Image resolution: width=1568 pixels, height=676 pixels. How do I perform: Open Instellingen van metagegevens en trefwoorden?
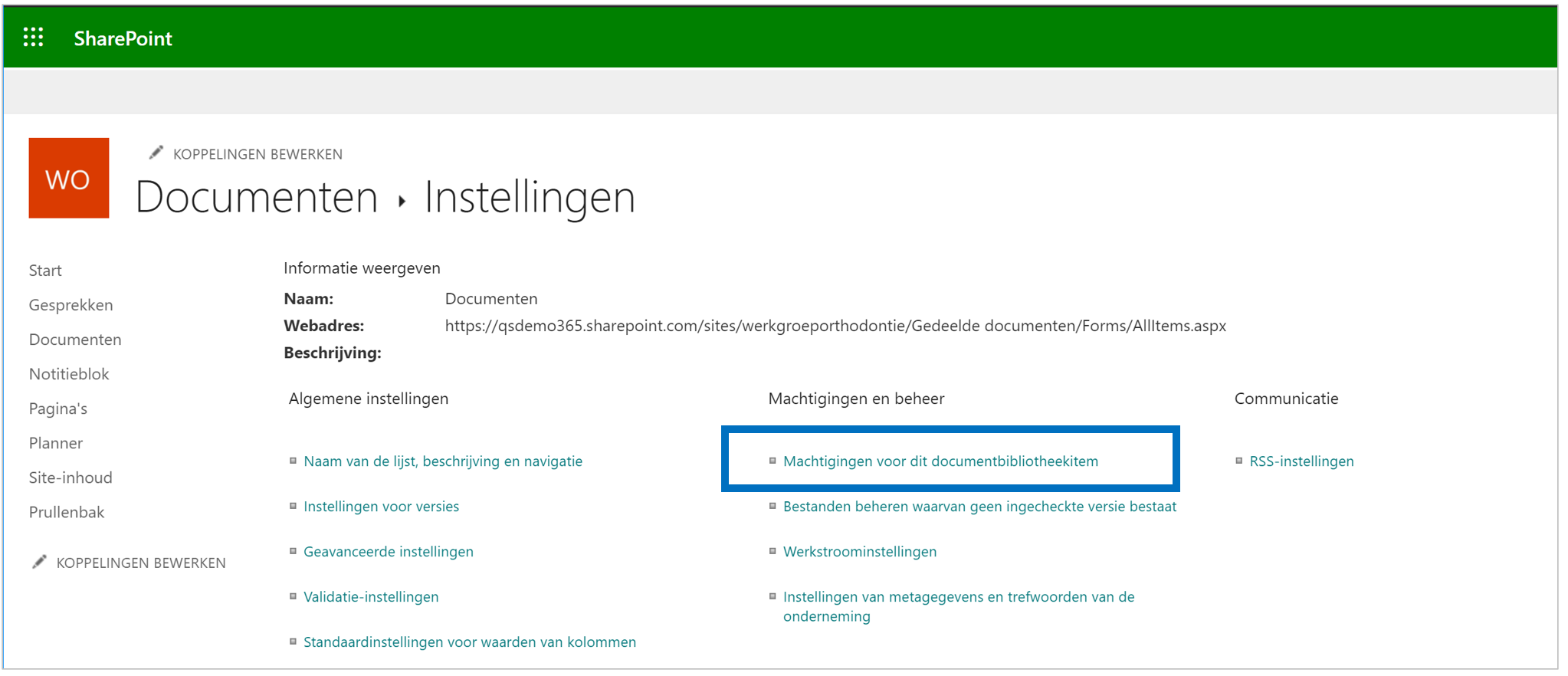tap(959, 606)
